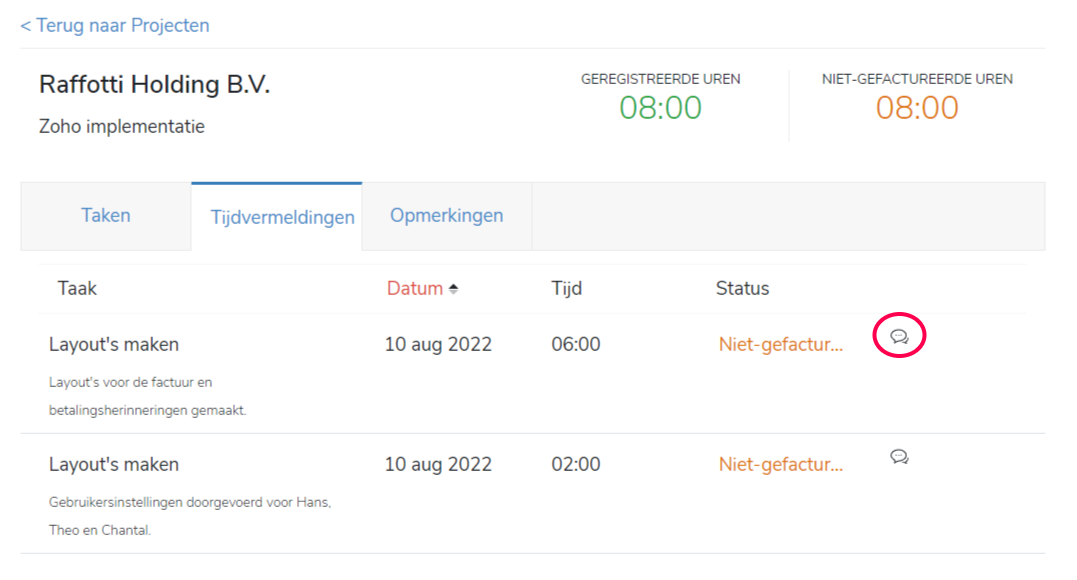The width and height of the screenshot is (1077, 580).
Task: Select second Layout's maken task entry
Action: pos(114,465)
